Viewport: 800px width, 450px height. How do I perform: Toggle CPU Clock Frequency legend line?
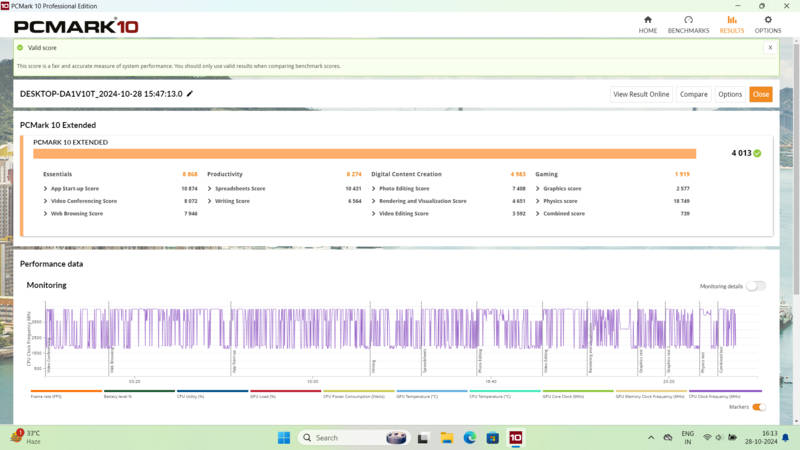725,393
